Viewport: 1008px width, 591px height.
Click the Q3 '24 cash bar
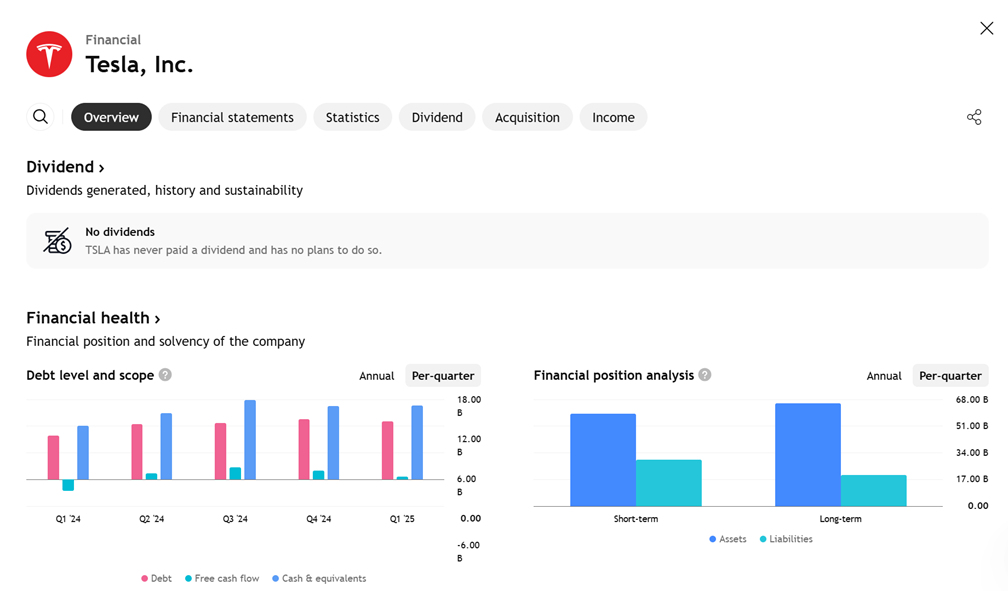250,440
